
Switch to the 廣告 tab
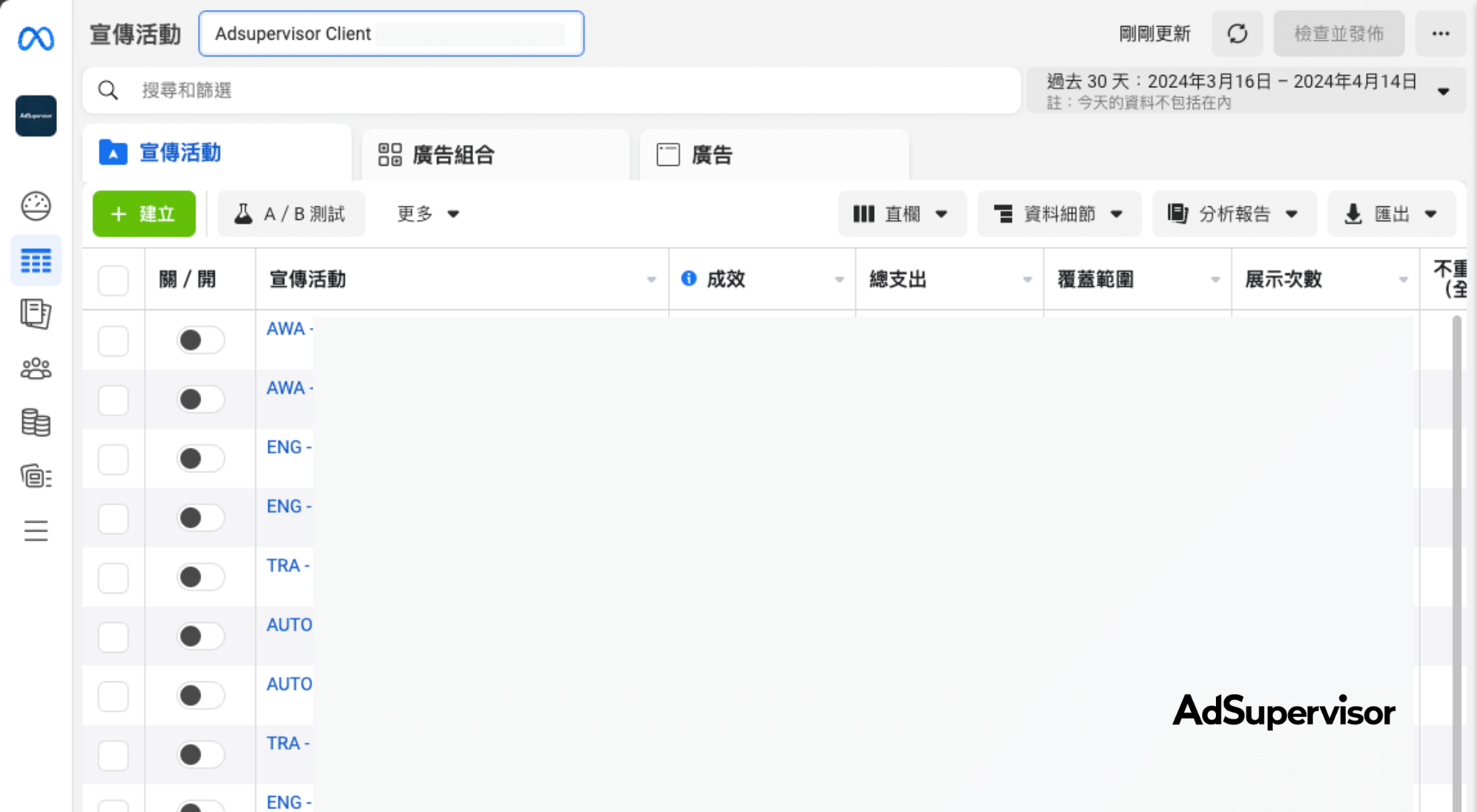click(774, 154)
